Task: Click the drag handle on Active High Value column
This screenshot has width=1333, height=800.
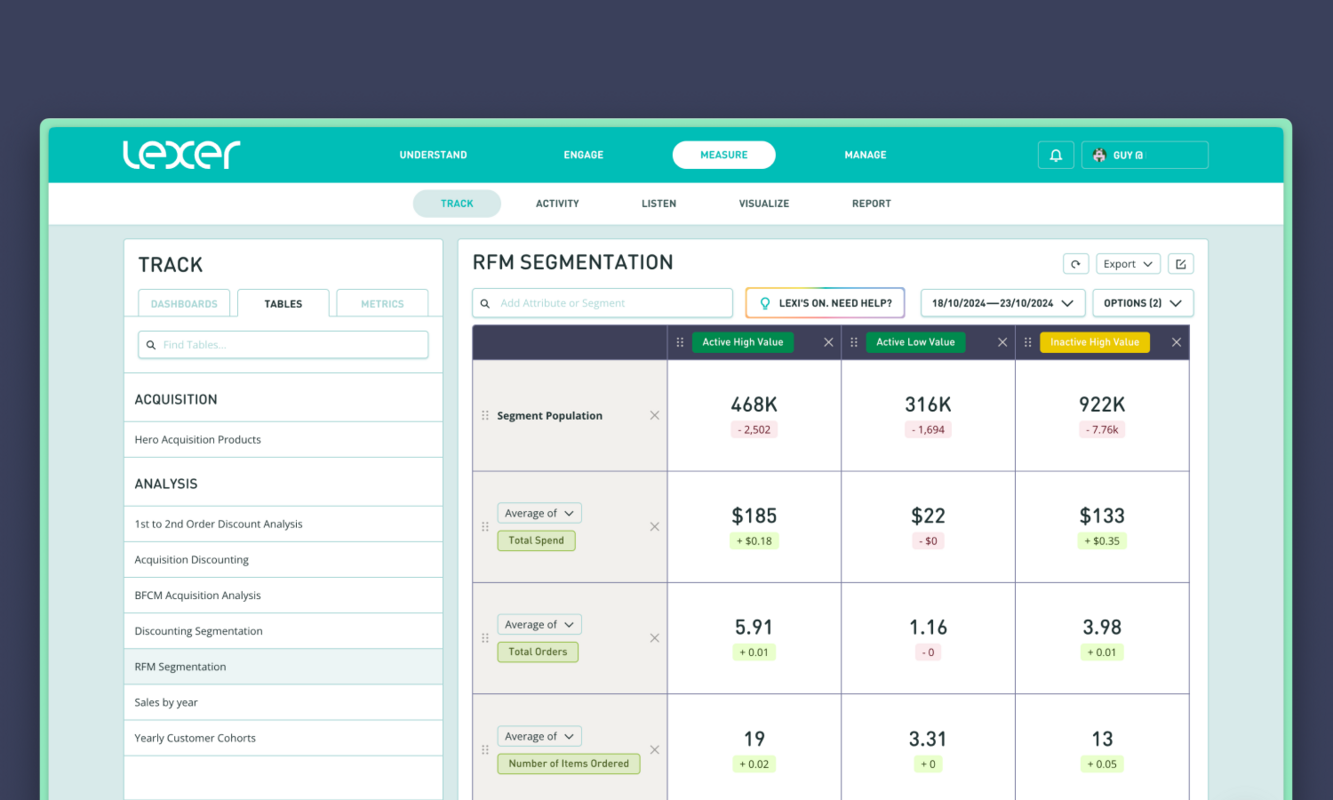Action: pyautogui.click(x=679, y=341)
